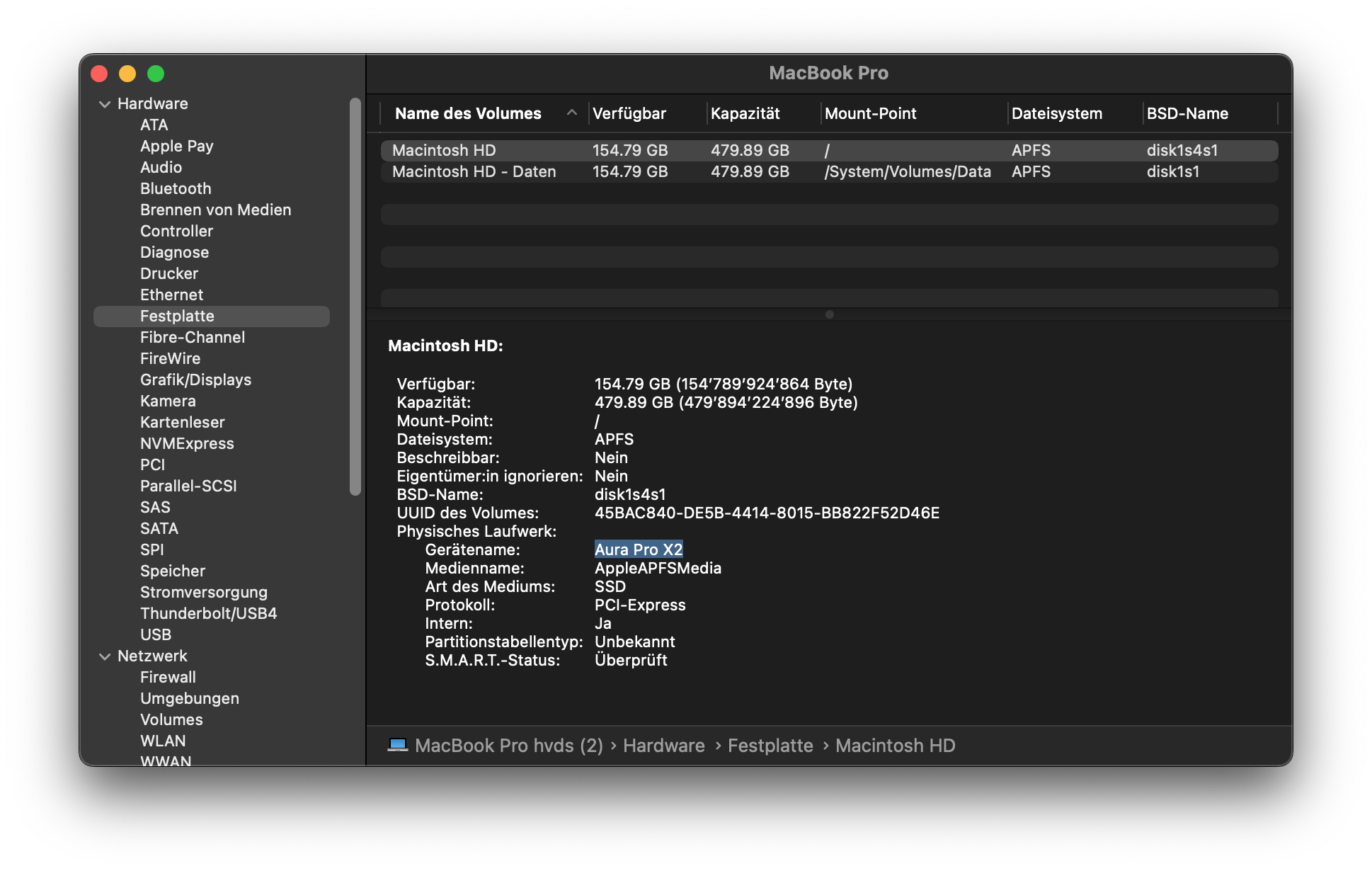Click the pane divider handle dot
1372x871 pixels.
pyautogui.click(x=830, y=314)
